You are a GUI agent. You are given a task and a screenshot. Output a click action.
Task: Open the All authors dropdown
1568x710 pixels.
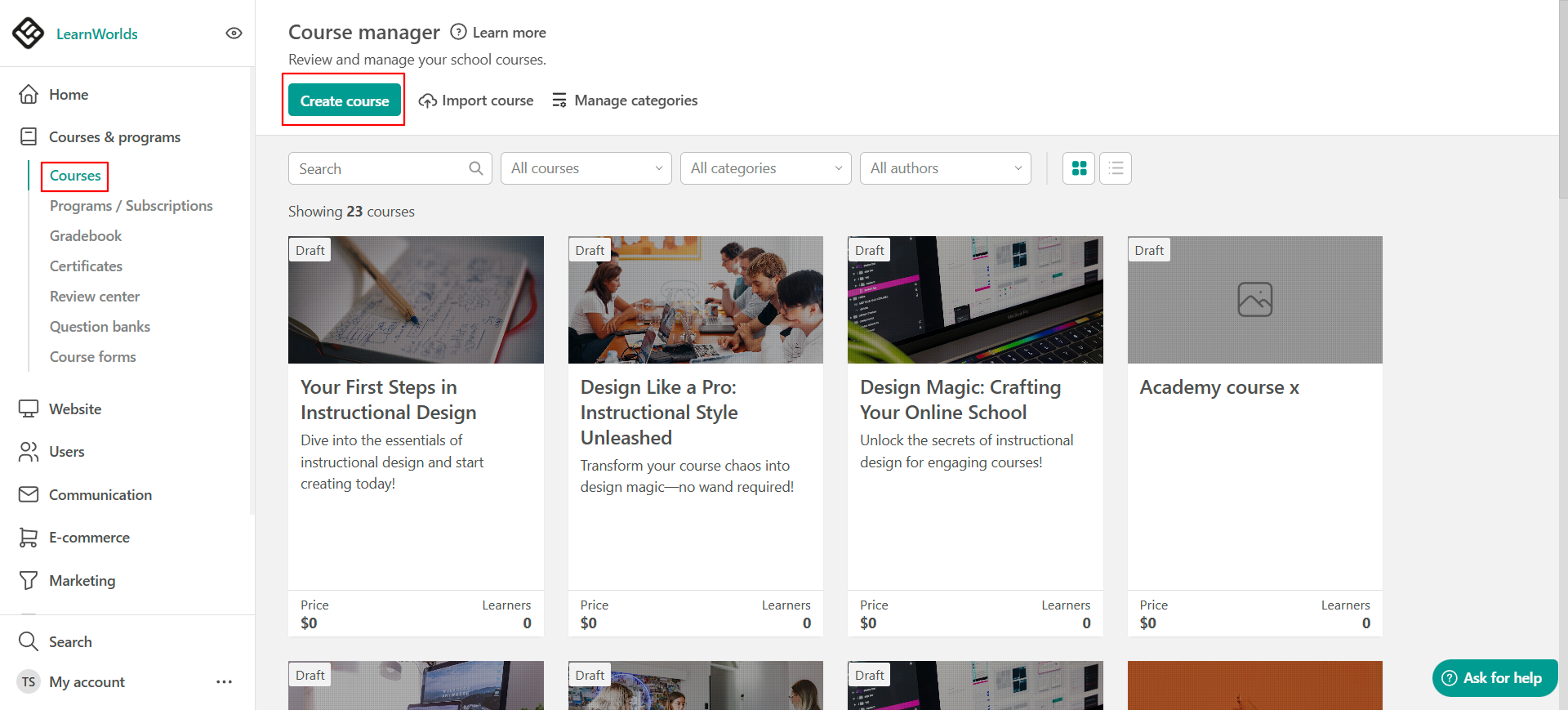pyautogui.click(x=945, y=168)
